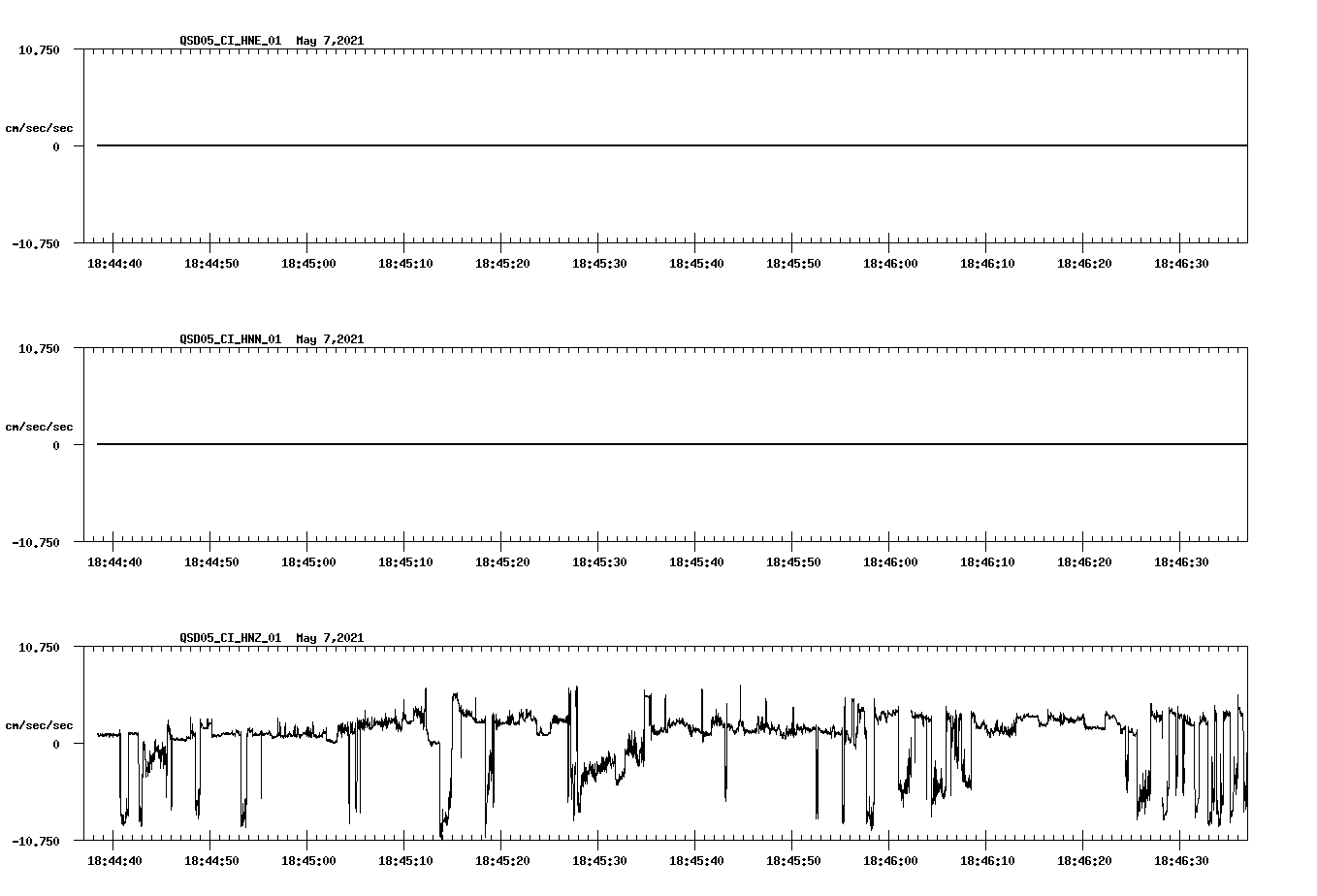Click the -10.750 label on the HNN plot
This screenshot has width=1317, height=896.
point(37,544)
